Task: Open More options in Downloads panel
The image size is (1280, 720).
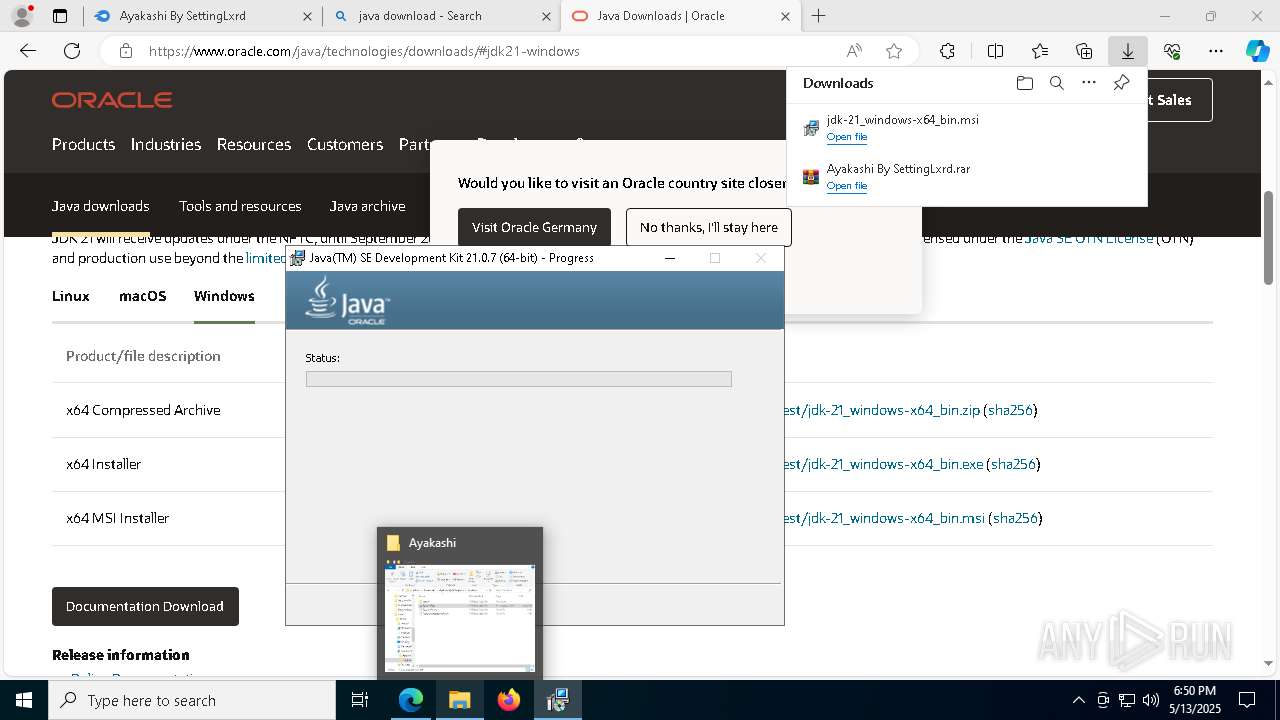Action: (1089, 83)
